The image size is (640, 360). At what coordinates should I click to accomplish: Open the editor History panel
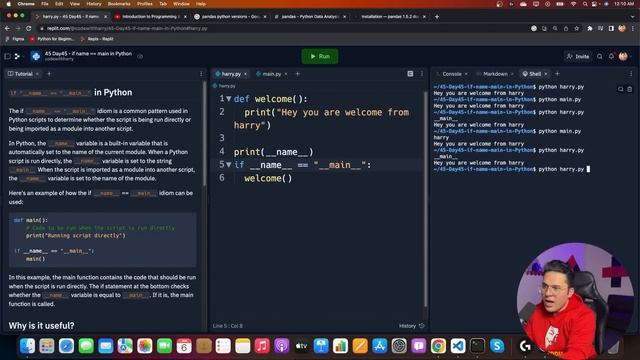pos(411,326)
